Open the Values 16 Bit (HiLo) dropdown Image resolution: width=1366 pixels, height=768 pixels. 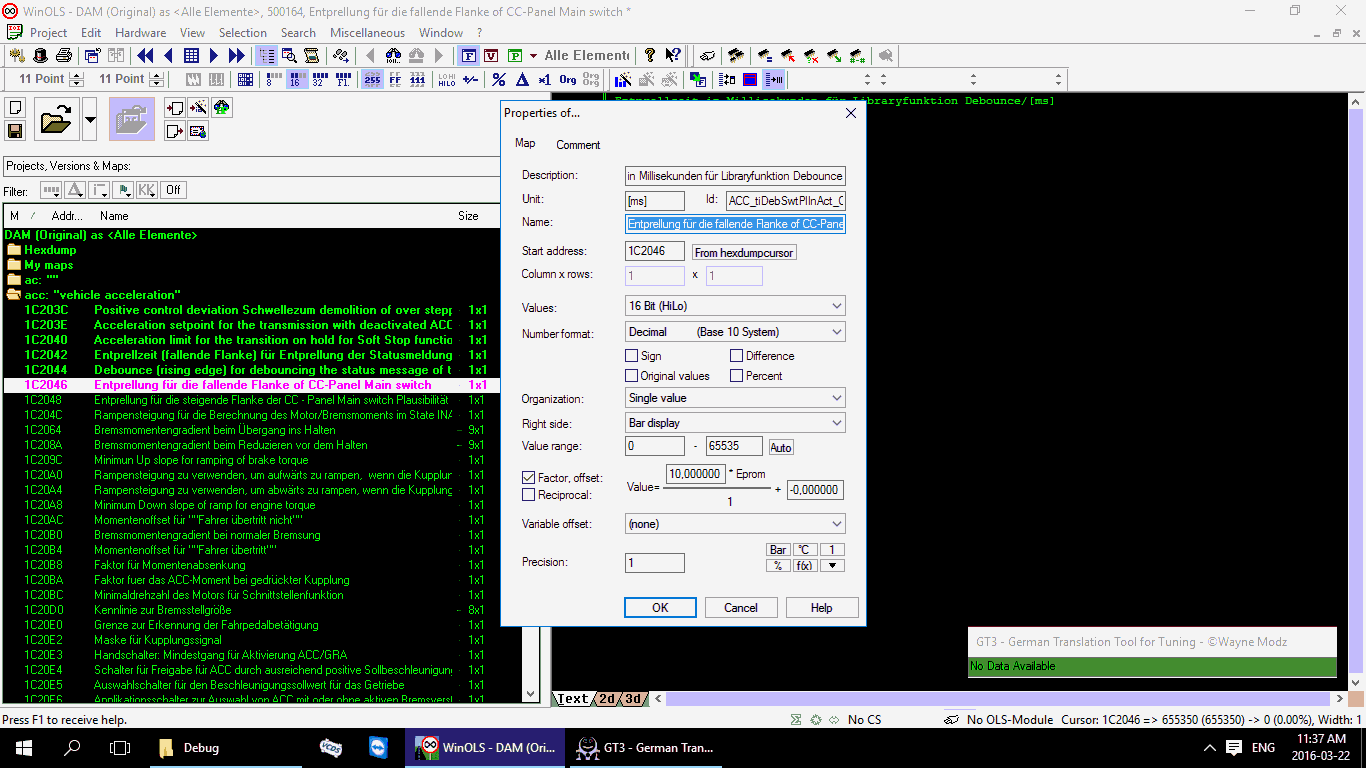pyautogui.click(x=735, y=306)
